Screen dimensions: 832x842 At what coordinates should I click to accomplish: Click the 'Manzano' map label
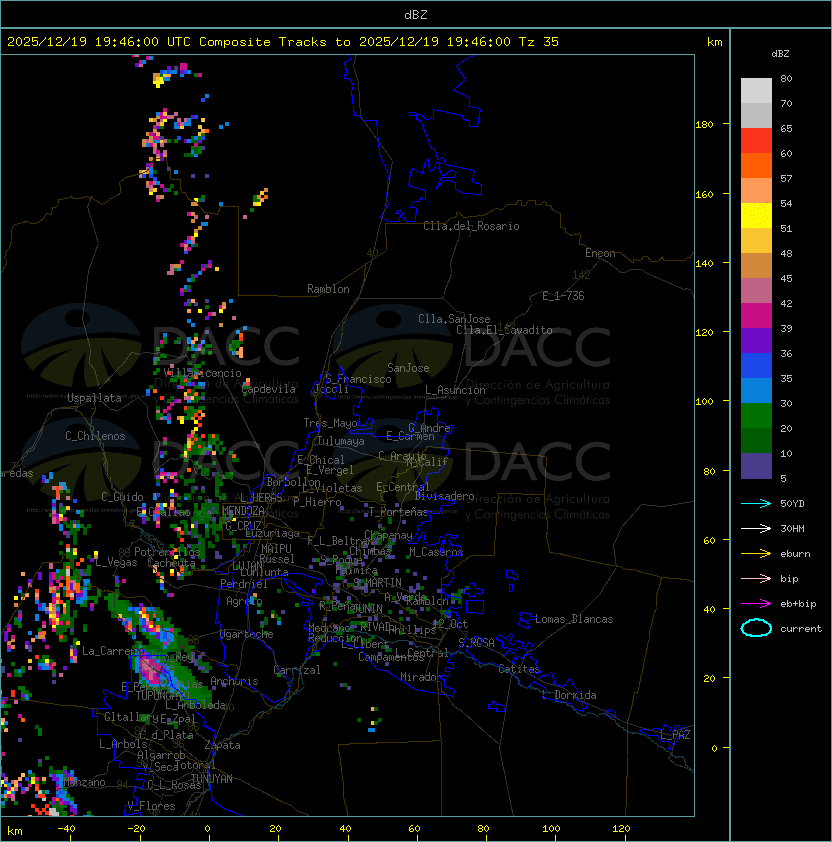(x=84, y=782)
